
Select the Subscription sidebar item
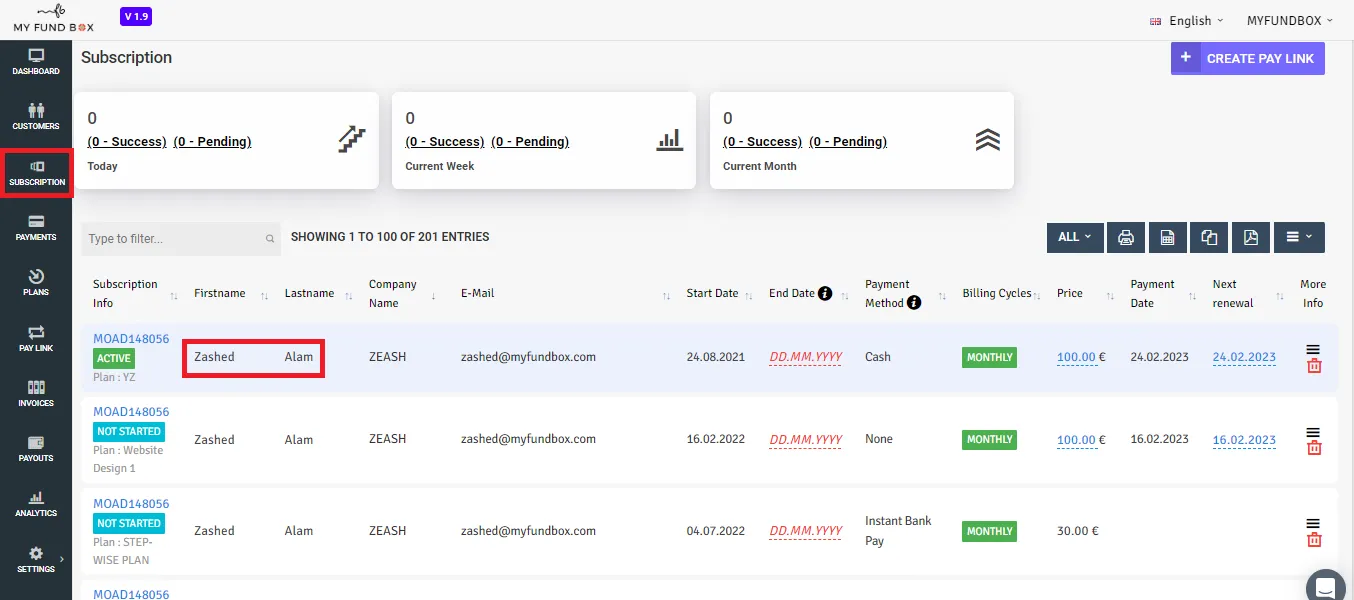(x=36, y=173)
